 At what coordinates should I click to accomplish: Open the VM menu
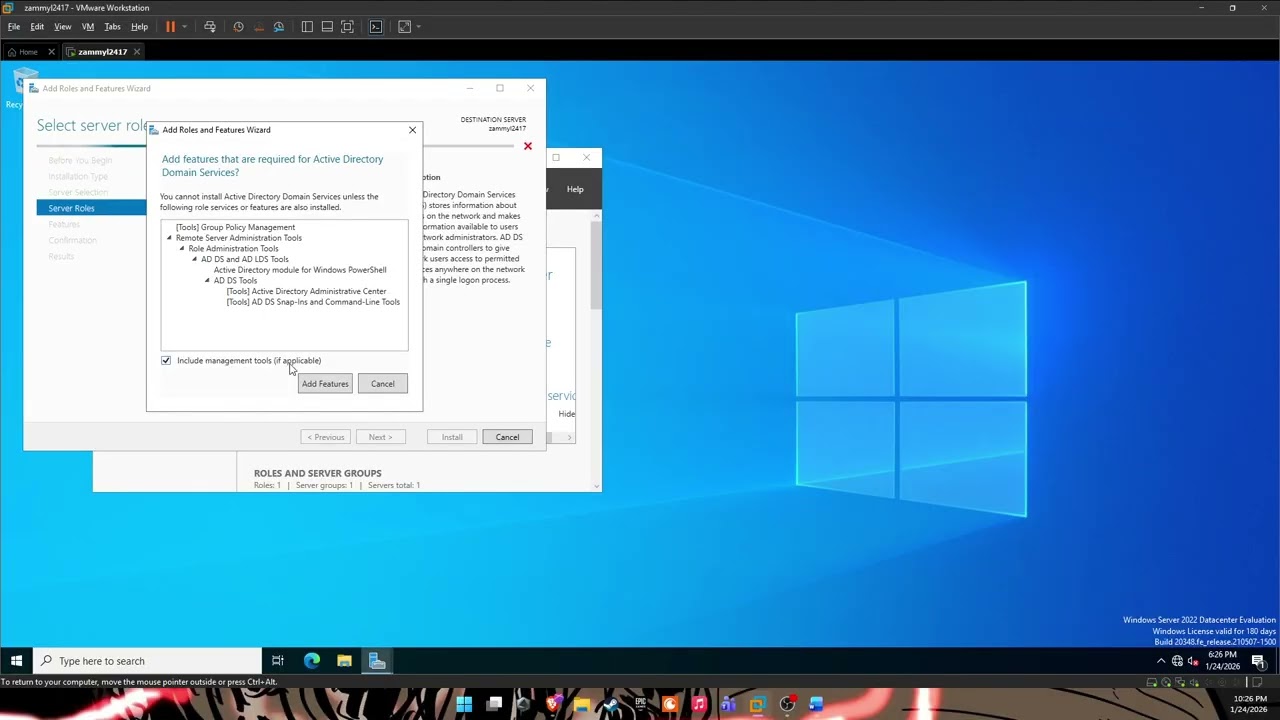88,27
